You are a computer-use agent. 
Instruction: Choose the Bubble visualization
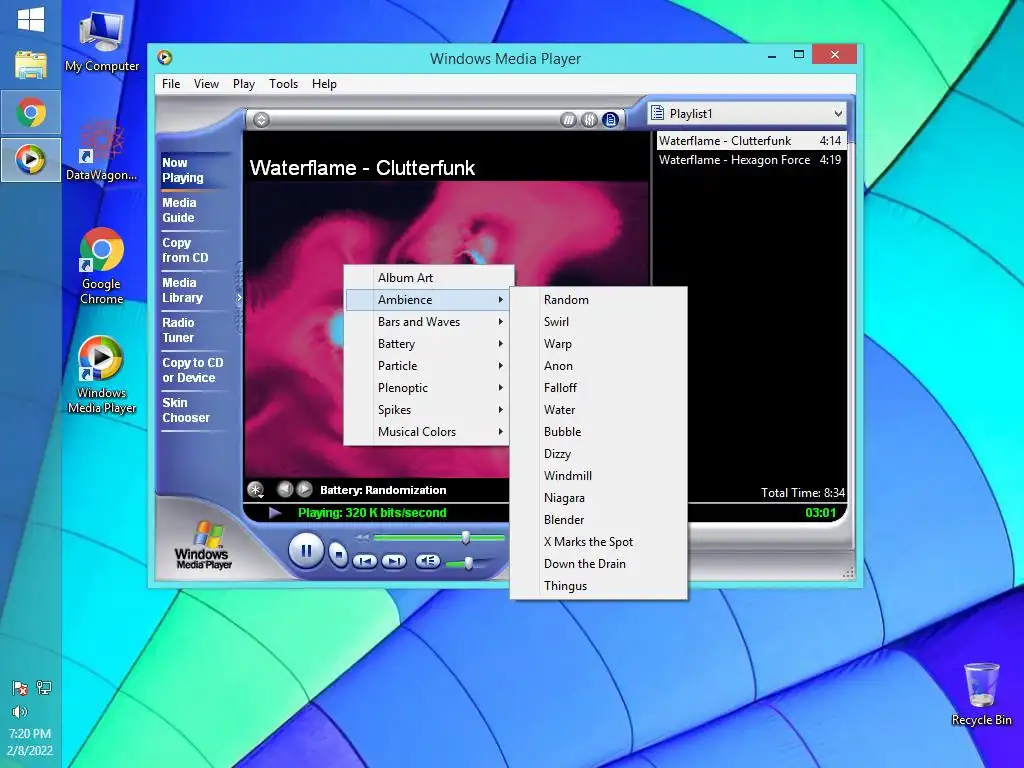(598, 432)
